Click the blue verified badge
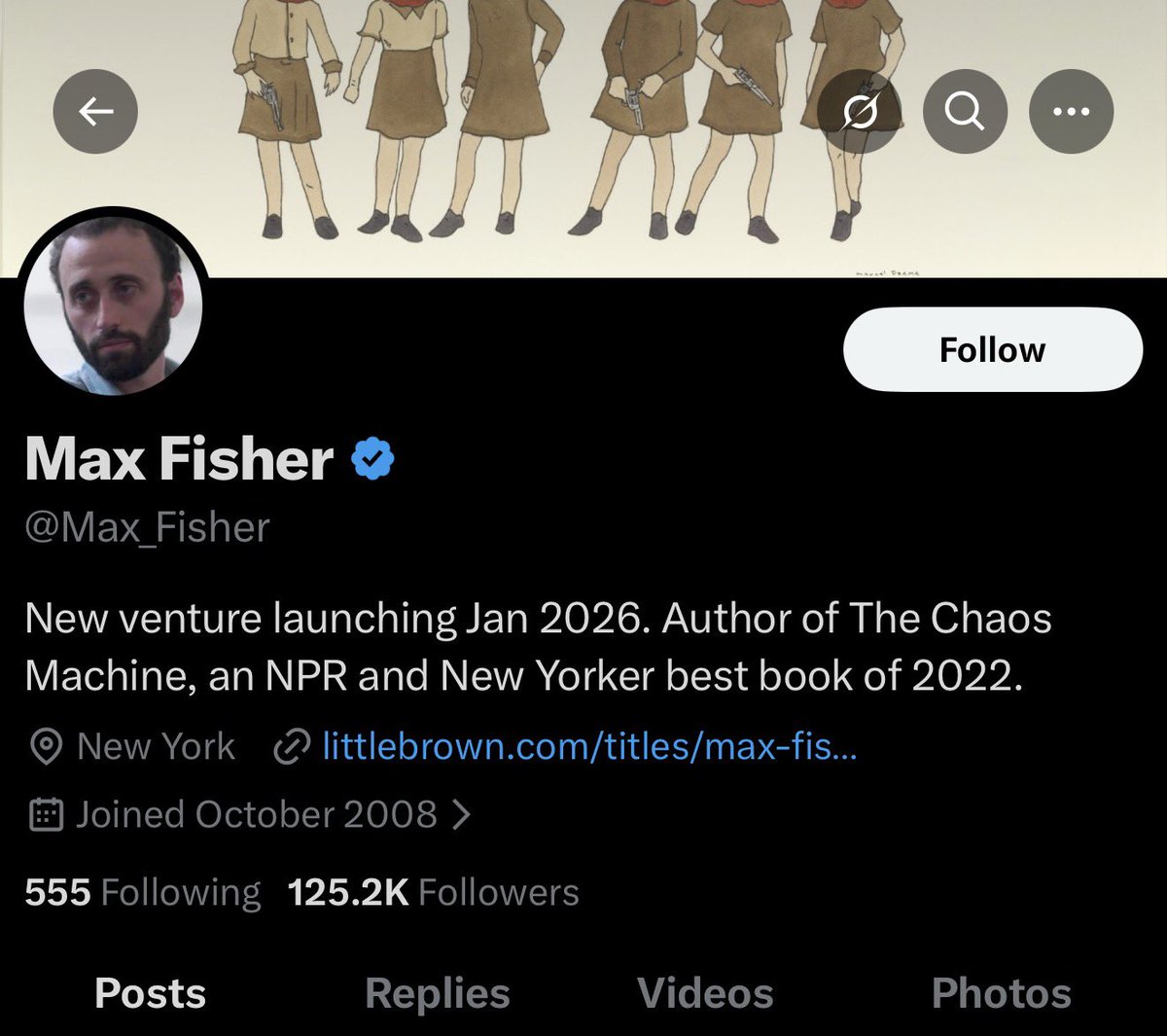The image size is (1167, 1036). [x=371, y=458]
